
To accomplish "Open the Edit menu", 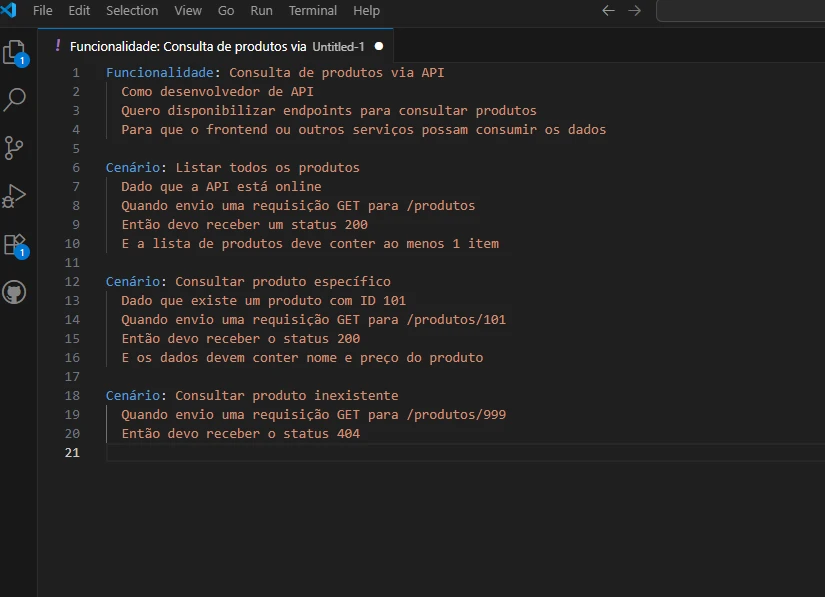I will [x=79, y=11].
